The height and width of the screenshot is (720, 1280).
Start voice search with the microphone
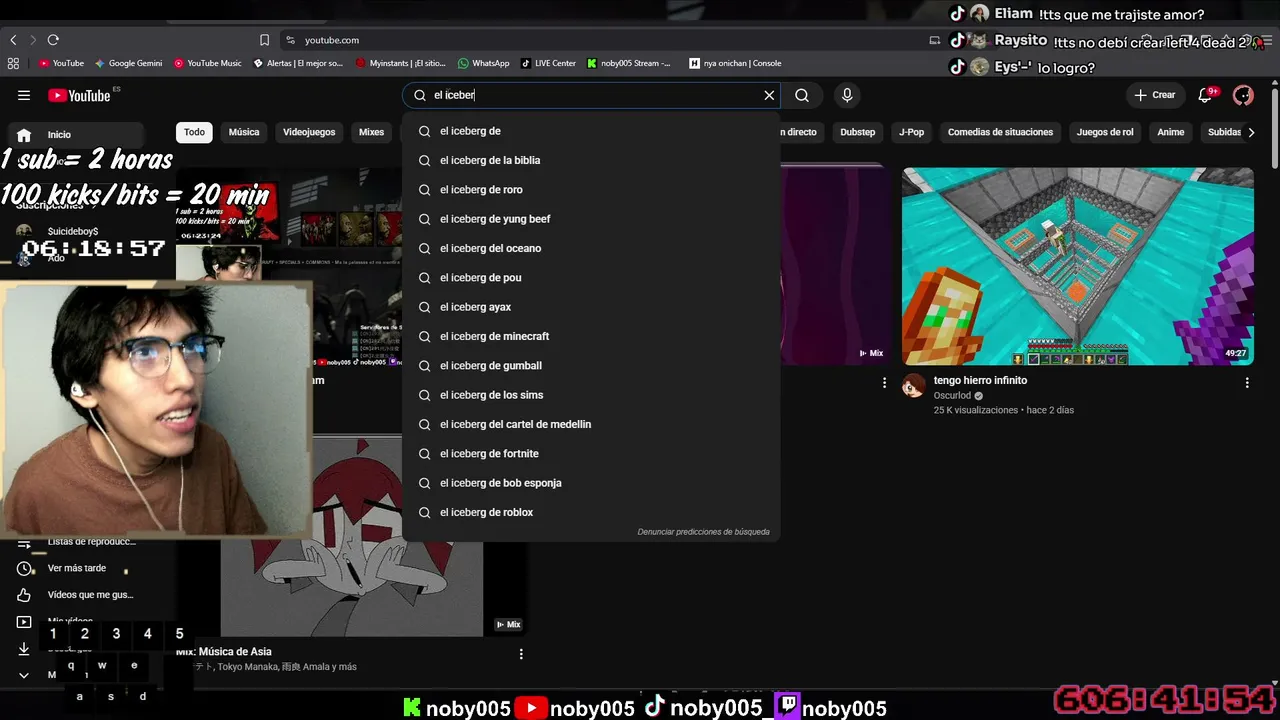coord(847,95)
